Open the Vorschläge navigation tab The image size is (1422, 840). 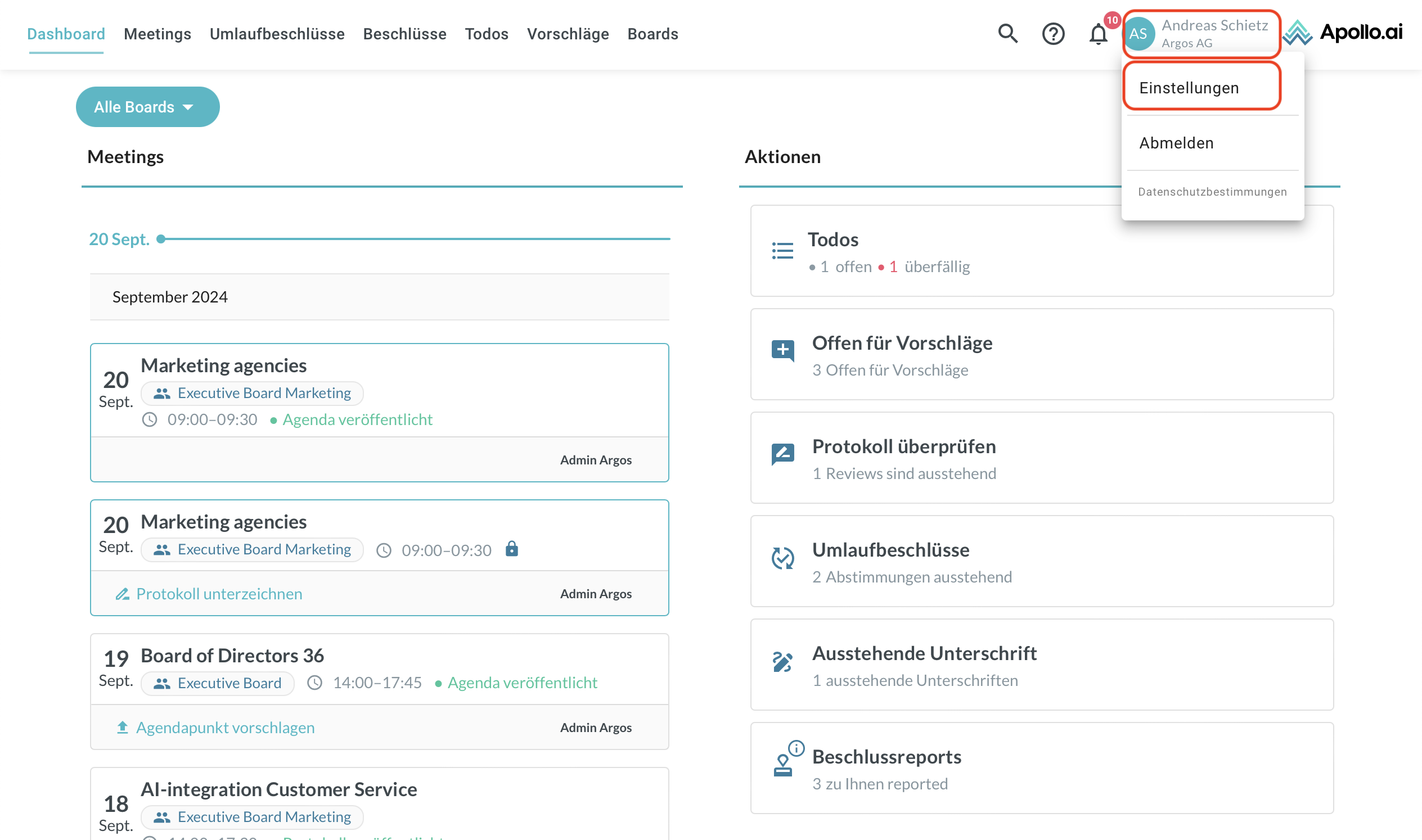point(568,34)
